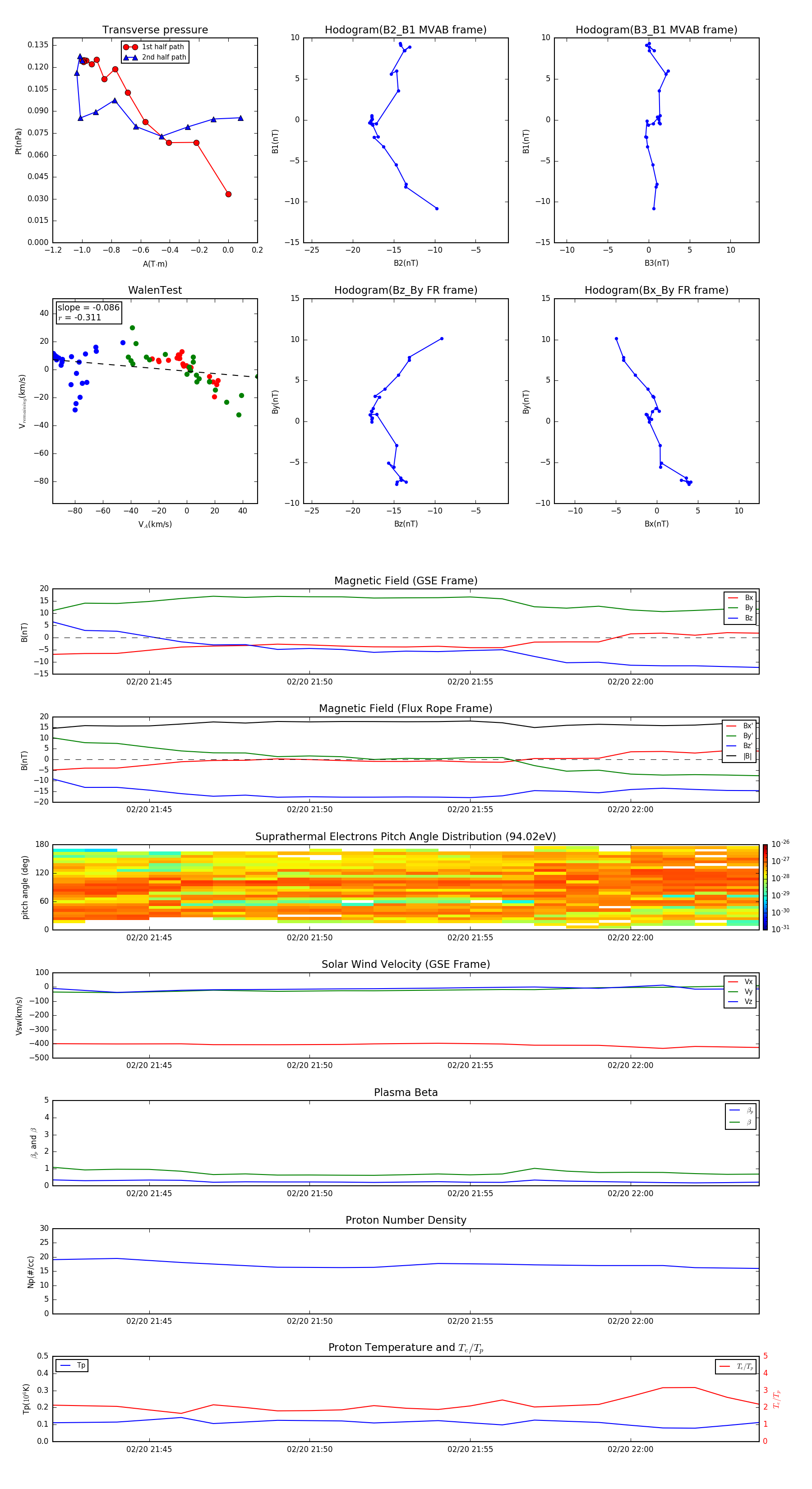
Task: Click '02/20 21:55' tick in Proton Number Density panel
Action: [x=471, y=1321]
